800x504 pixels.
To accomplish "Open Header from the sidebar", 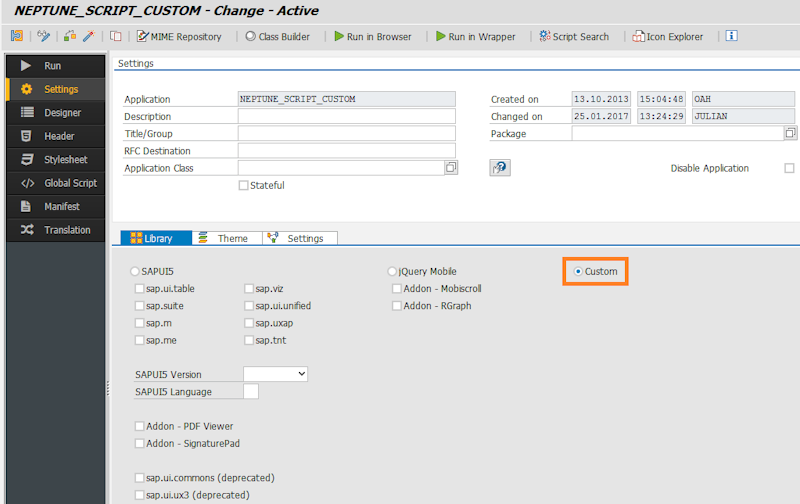I will click(56, 136).
